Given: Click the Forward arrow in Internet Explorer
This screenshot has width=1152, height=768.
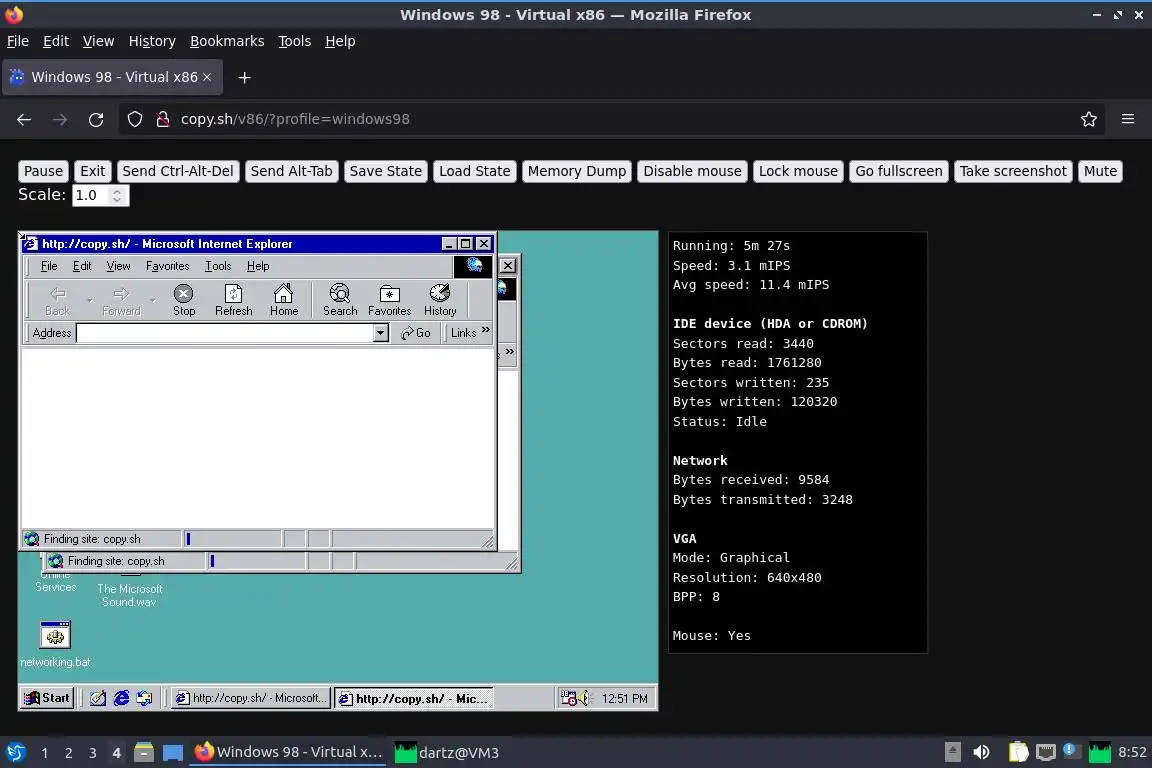Looking at the screenshot, I should [x=121, y=301].
